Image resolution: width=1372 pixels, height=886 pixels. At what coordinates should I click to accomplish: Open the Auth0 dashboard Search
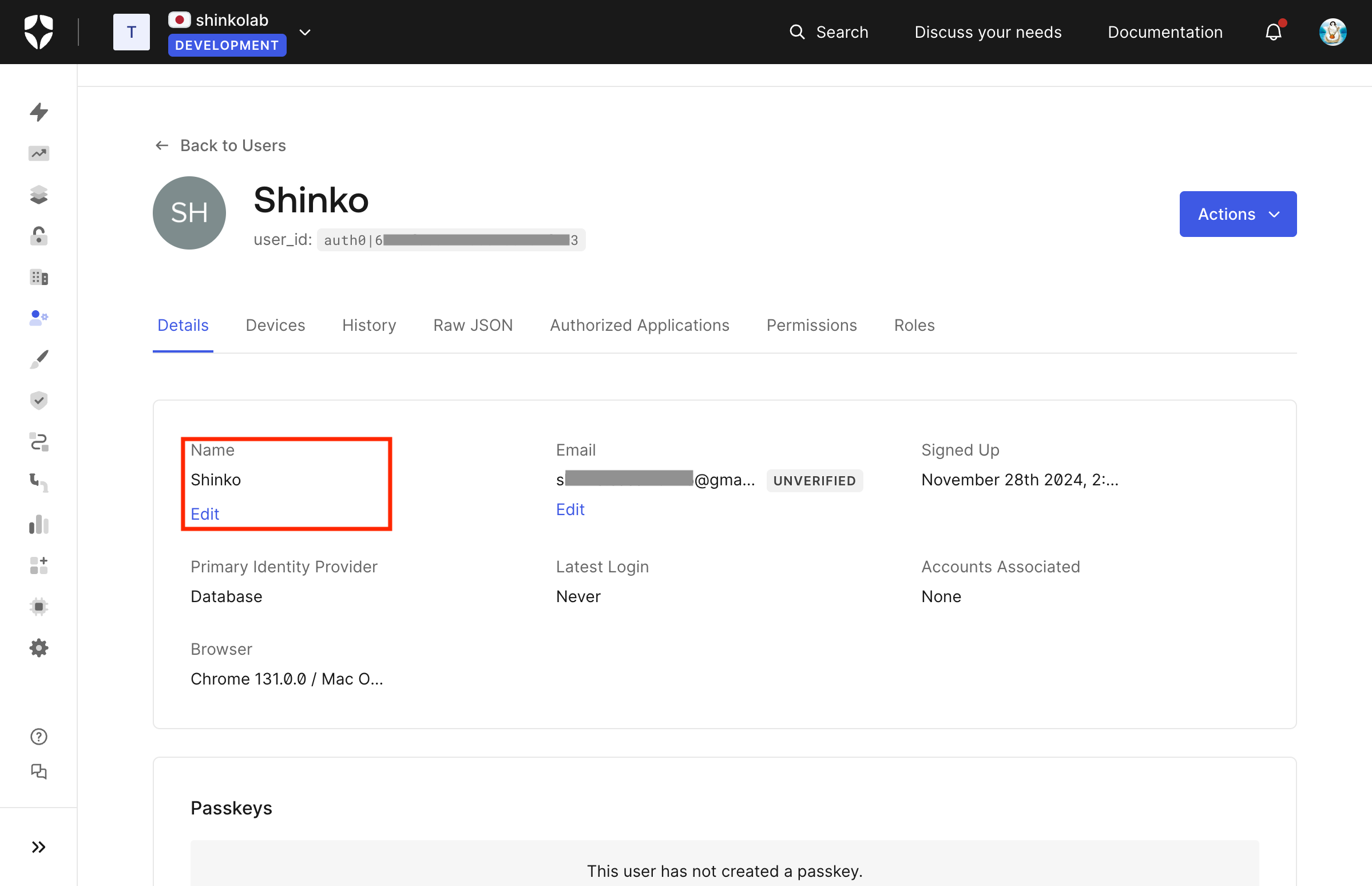pyautogui.click(x=830, y=31)
